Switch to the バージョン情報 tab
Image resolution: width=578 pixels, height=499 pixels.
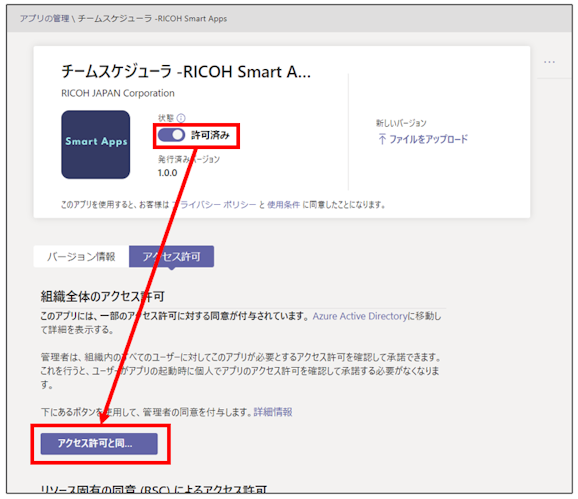[x=81, y=256]
